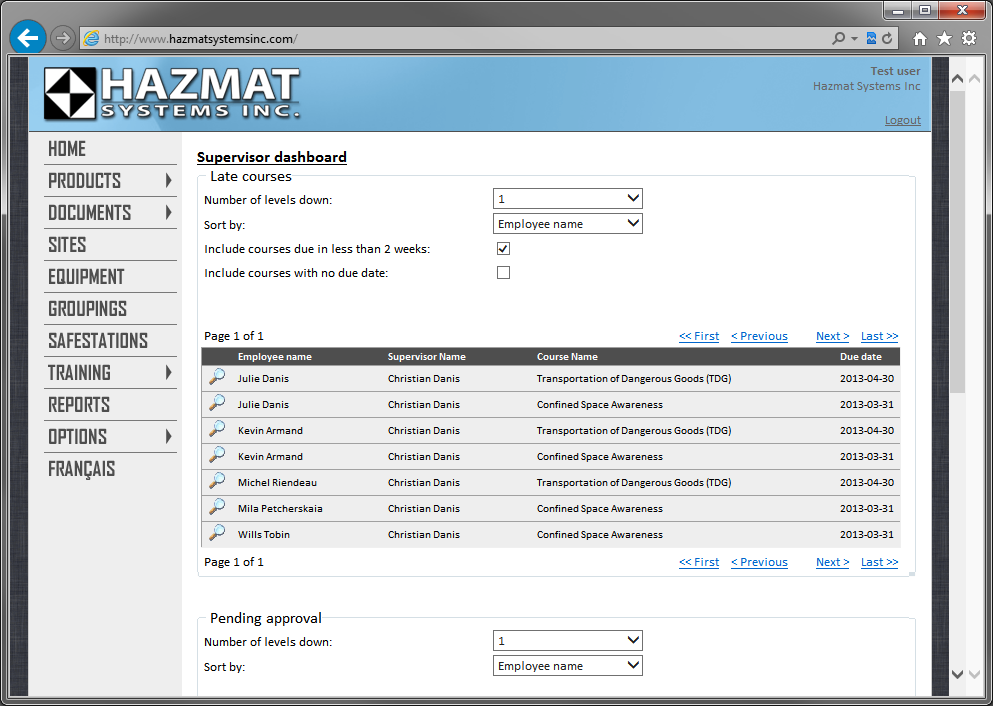
Task: Click page scrollbar down arrow
Action: pyautogui.click(x=958, y=674)
